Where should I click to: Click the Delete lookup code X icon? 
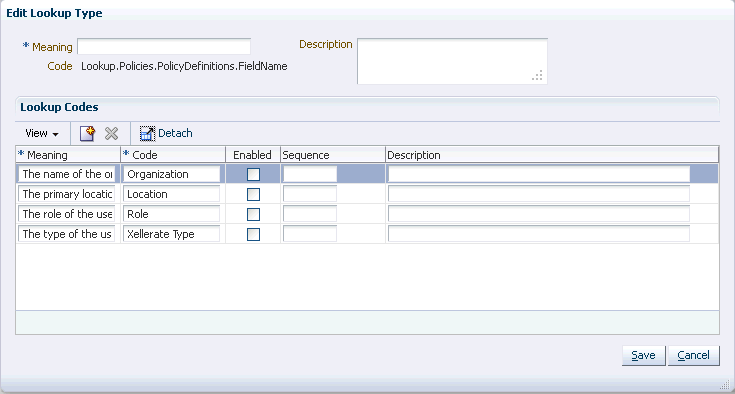[x=112, y=134]
